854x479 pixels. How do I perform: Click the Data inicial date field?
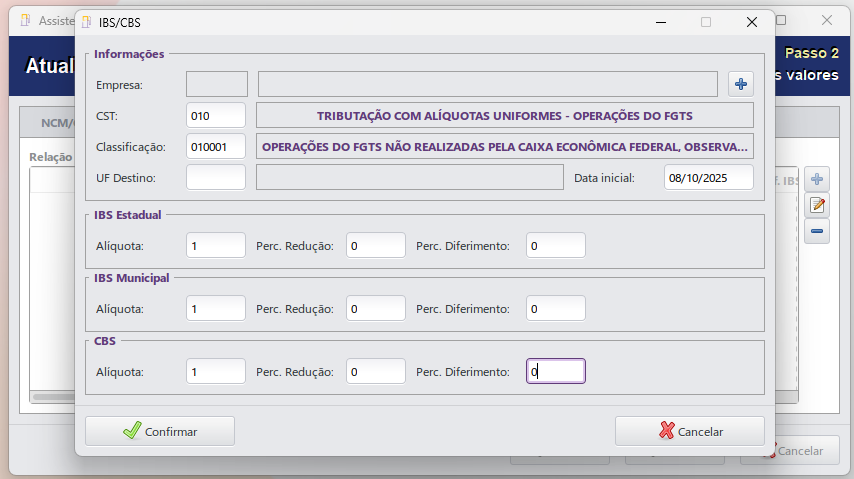[x=708, y=177]
